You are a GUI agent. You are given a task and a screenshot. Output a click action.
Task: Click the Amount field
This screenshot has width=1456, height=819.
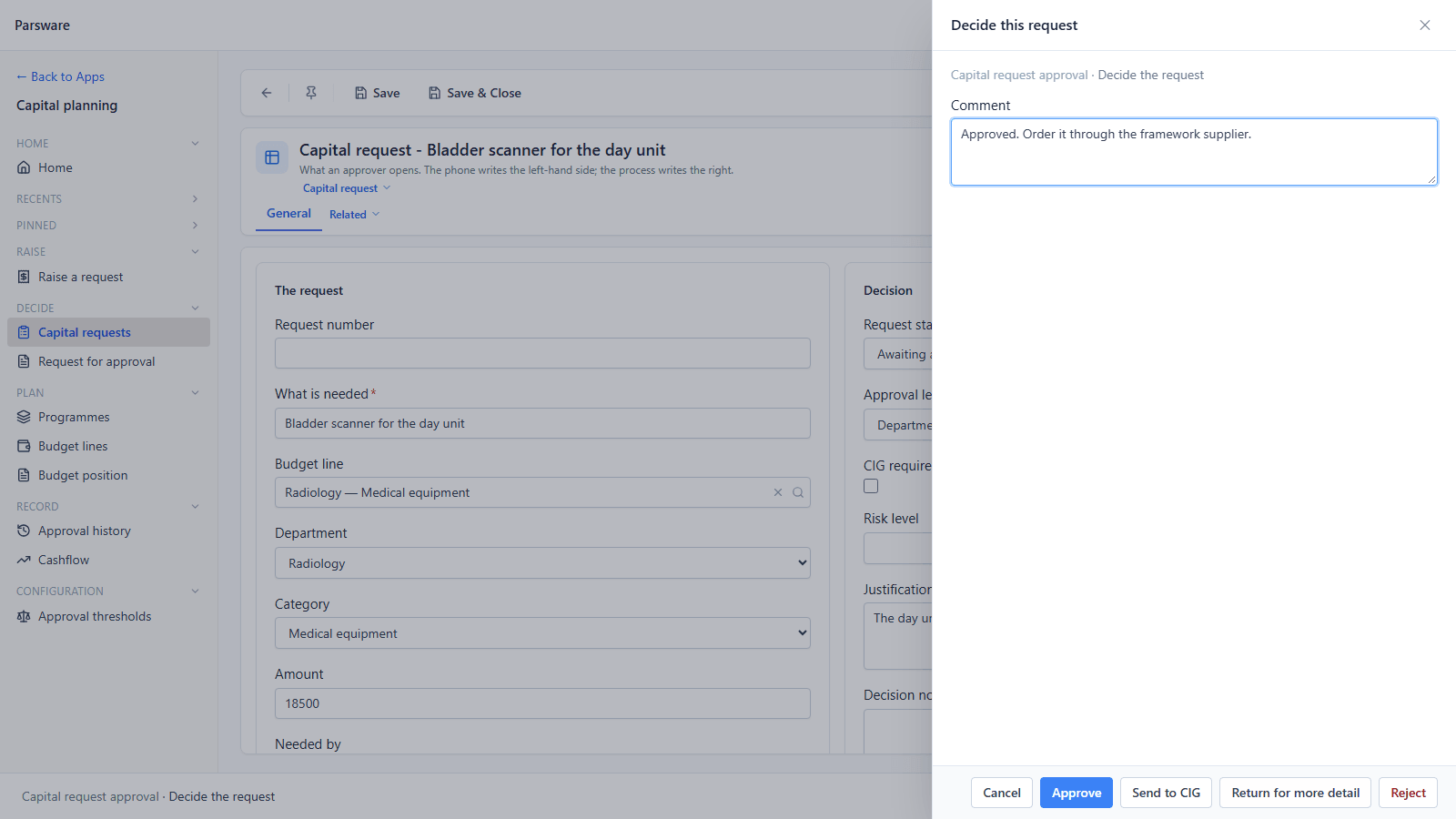click(542, 703)
